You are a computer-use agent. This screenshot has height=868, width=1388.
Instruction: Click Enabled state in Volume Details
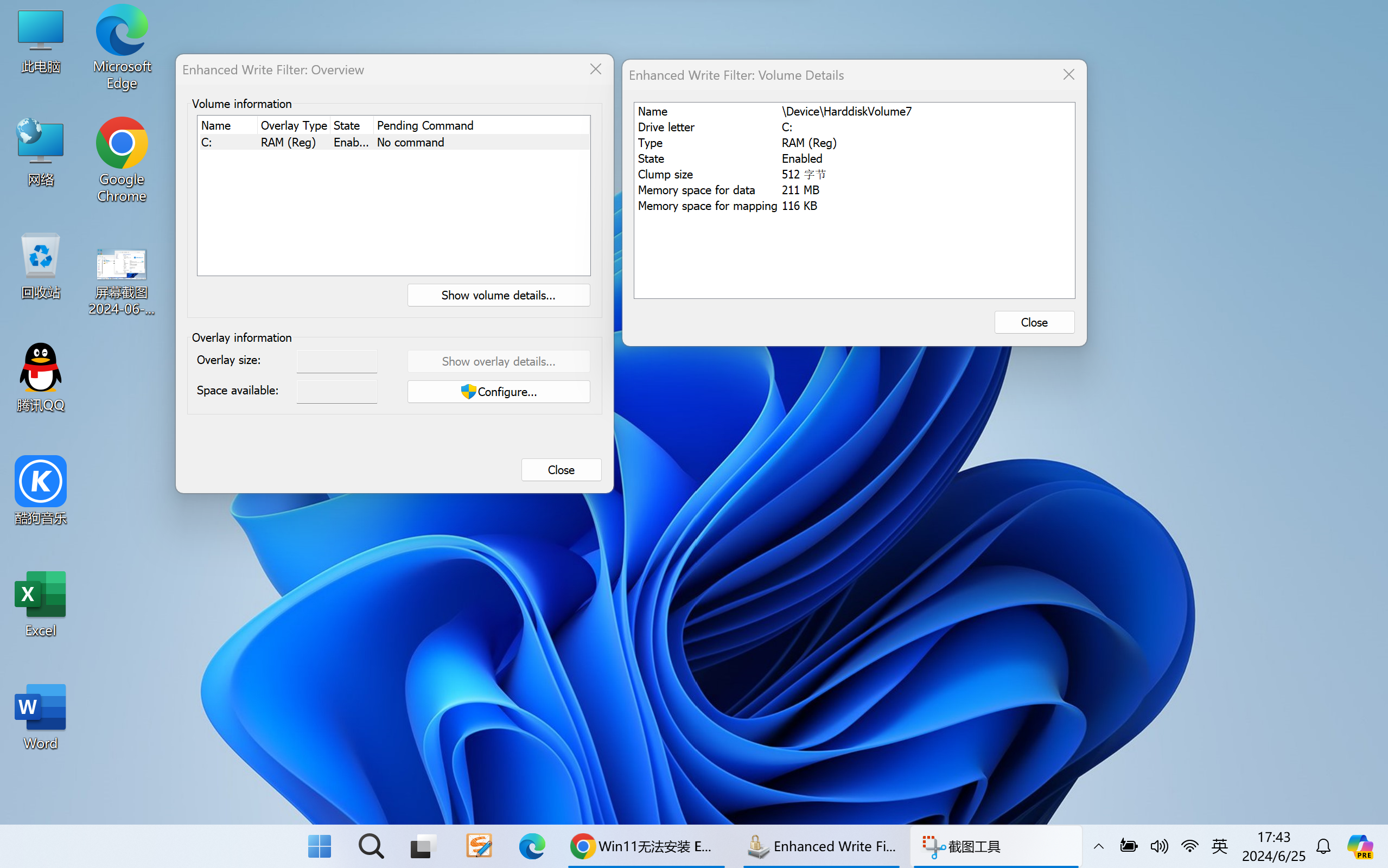coord(802,158)
